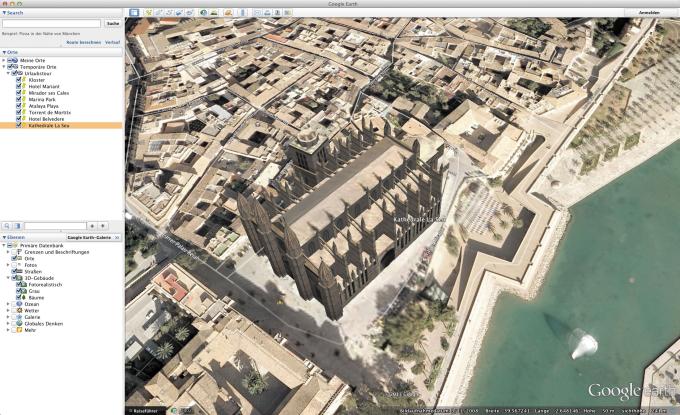This screenshot has width=680, height=415.
Task: Select the Add Polygon toolbar tool
Action: coord(159,13)
